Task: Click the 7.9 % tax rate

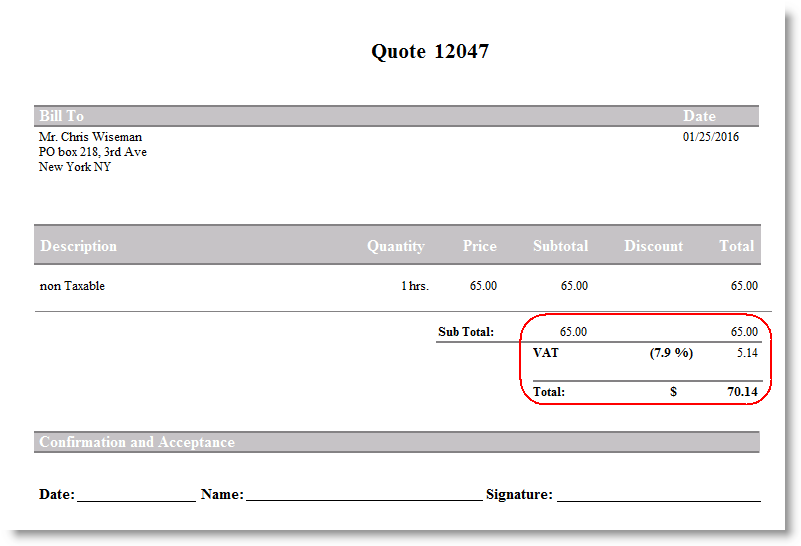Action: click(671, 353)
